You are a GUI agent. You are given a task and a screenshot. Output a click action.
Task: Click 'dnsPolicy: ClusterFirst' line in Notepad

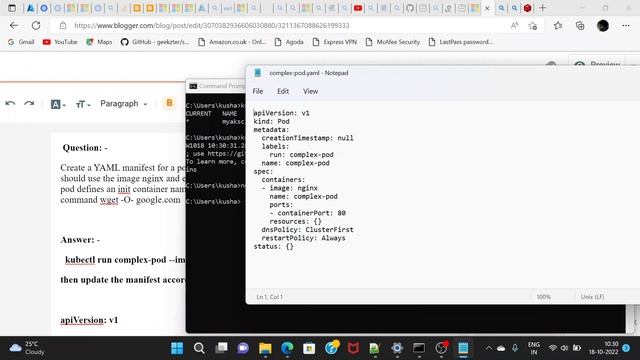[307, 230]
